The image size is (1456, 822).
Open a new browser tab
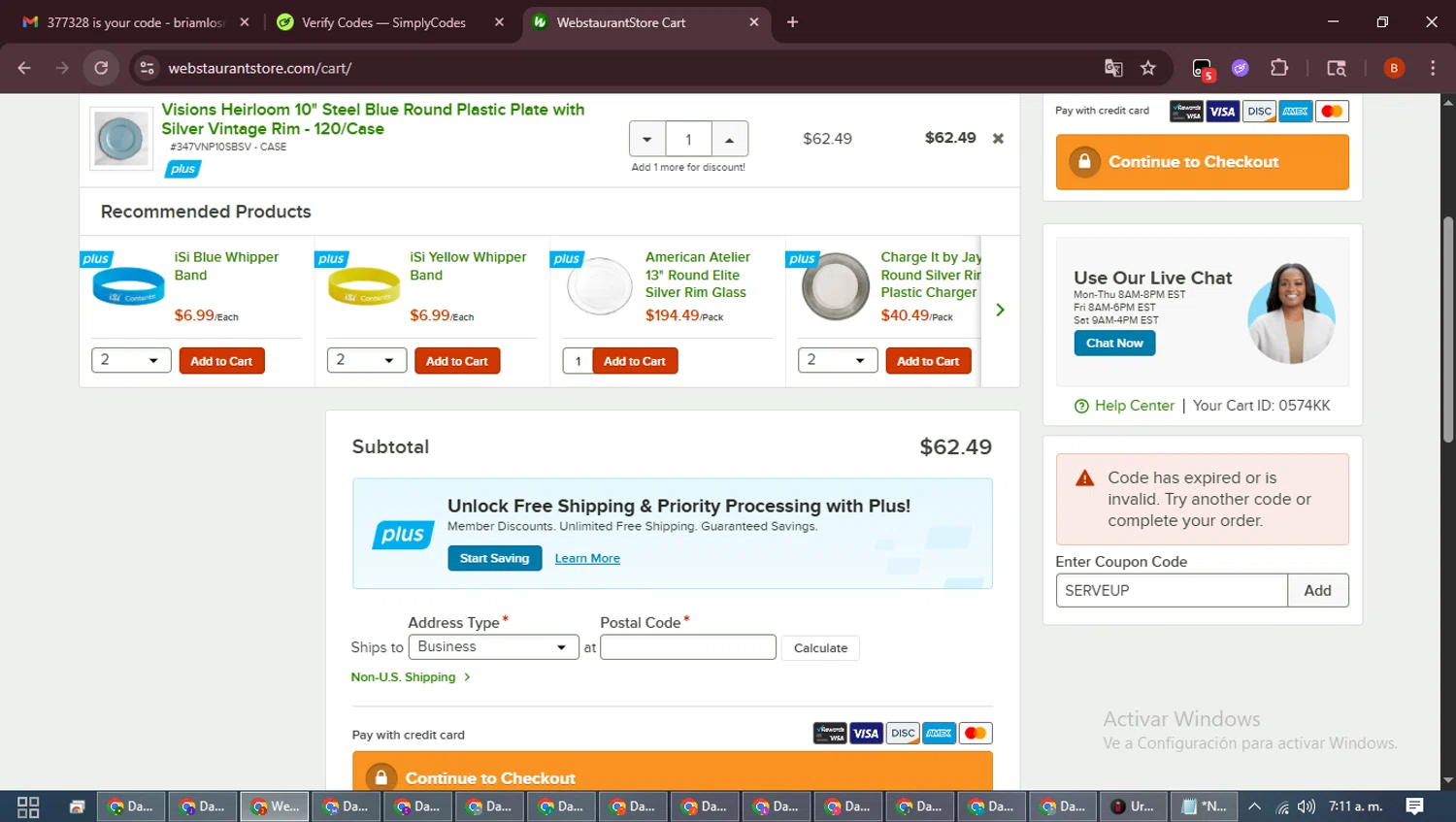[x=793, y=22]
